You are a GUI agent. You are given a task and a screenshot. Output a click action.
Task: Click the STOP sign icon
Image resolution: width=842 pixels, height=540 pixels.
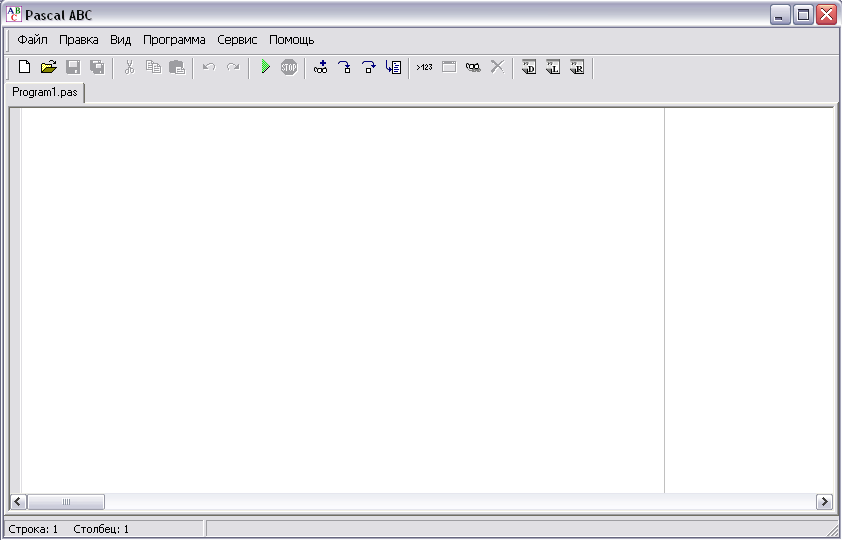pyautogui.click(x=289, y=67)
